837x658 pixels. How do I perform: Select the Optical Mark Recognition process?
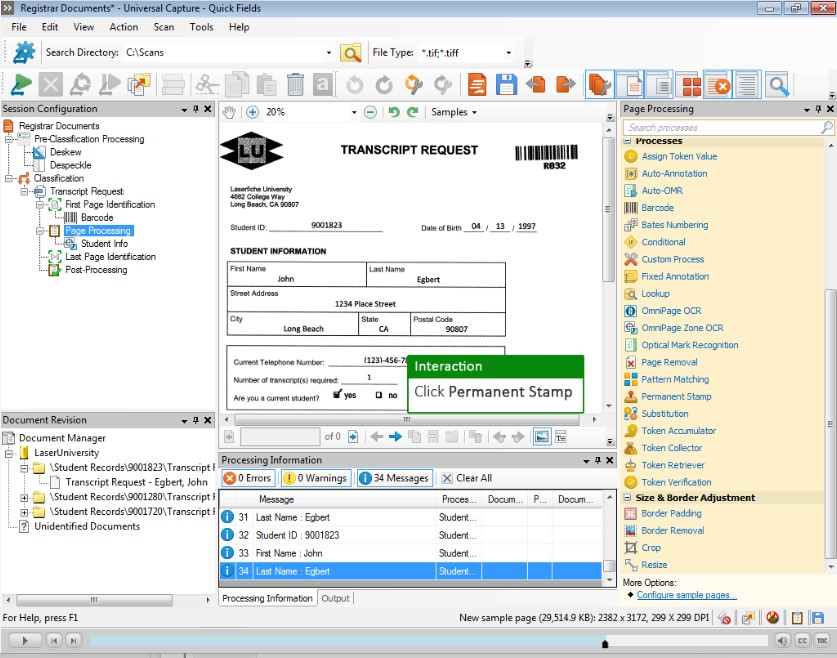[x=690, y=345]
